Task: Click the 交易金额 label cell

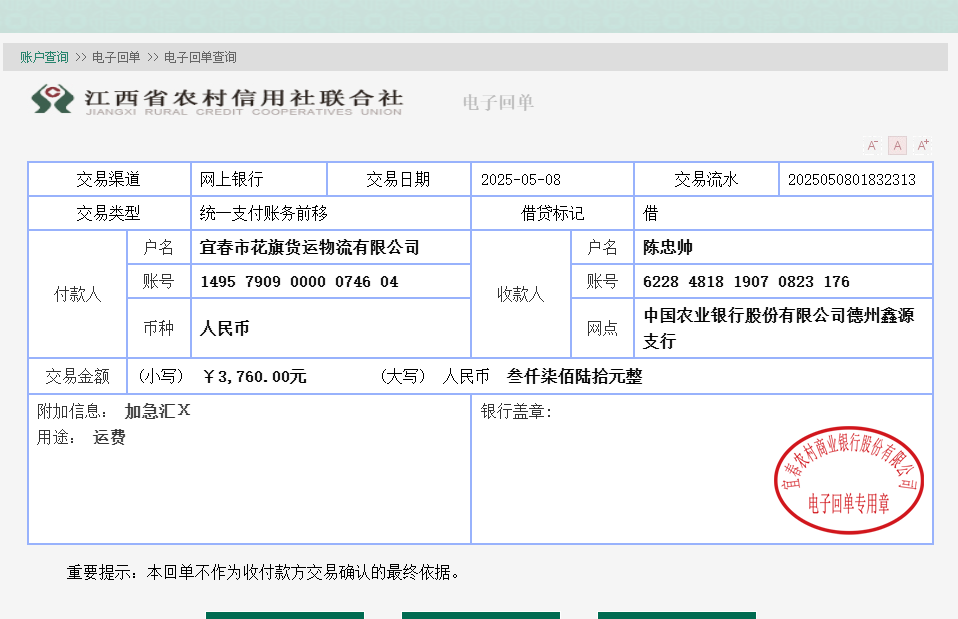Action: [x=78, y=376]
